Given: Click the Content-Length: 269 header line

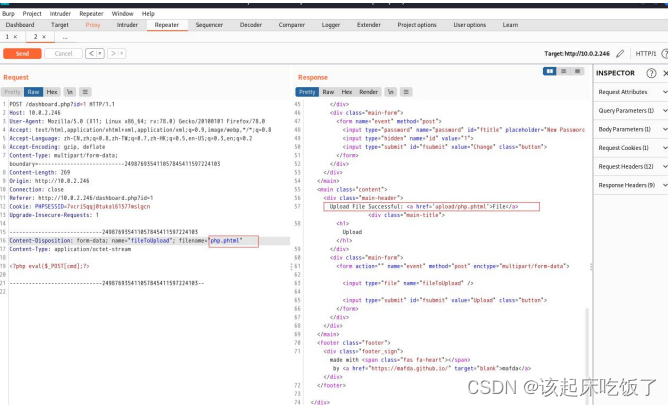Looking at the screenshot, I should point(40,172).
